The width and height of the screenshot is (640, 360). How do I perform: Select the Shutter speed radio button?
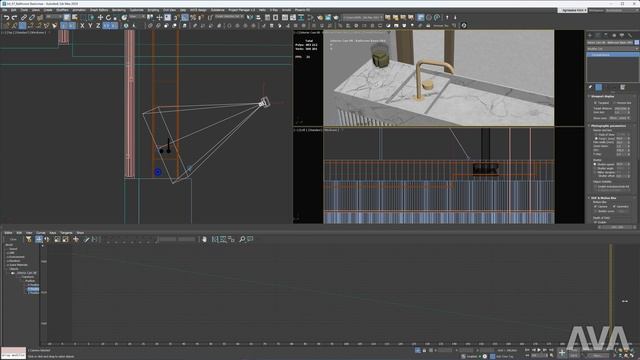tap(595, 164)
